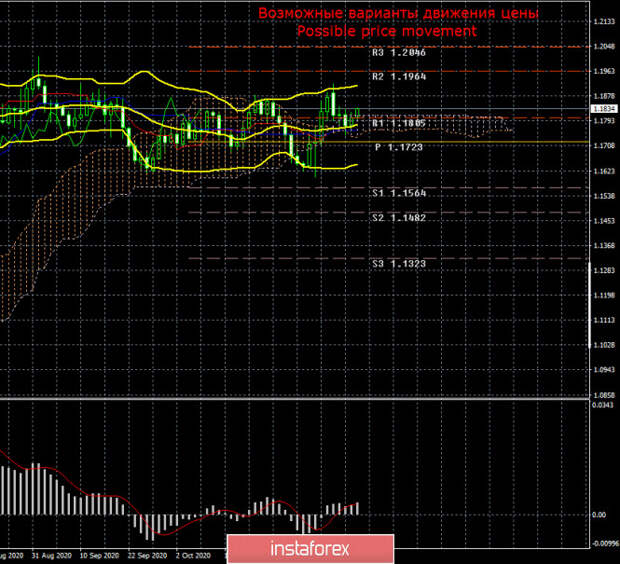Click the S2 1.1482 support label

pyautogui.click(x=399, y=218)
